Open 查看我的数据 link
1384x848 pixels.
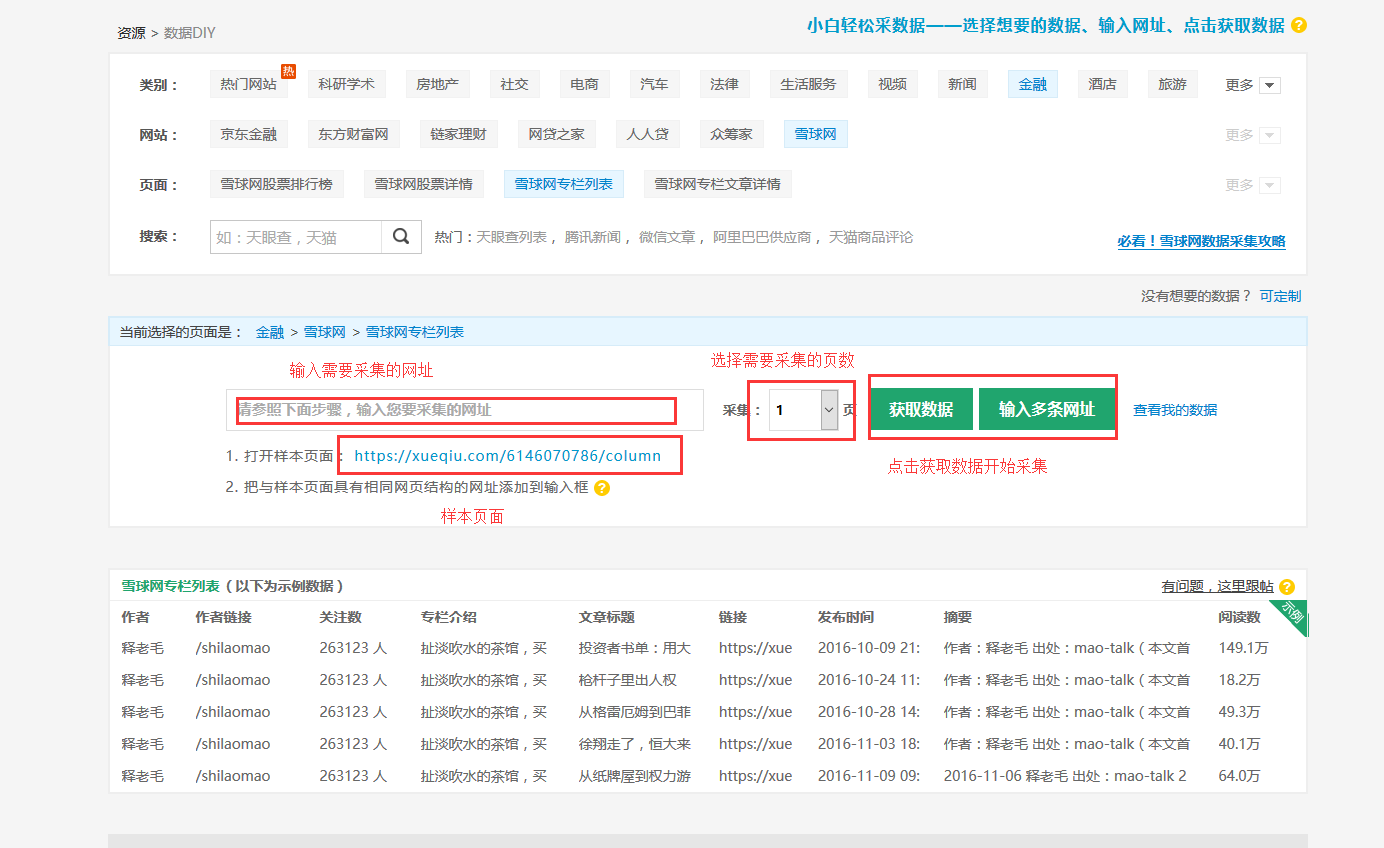1175,410
